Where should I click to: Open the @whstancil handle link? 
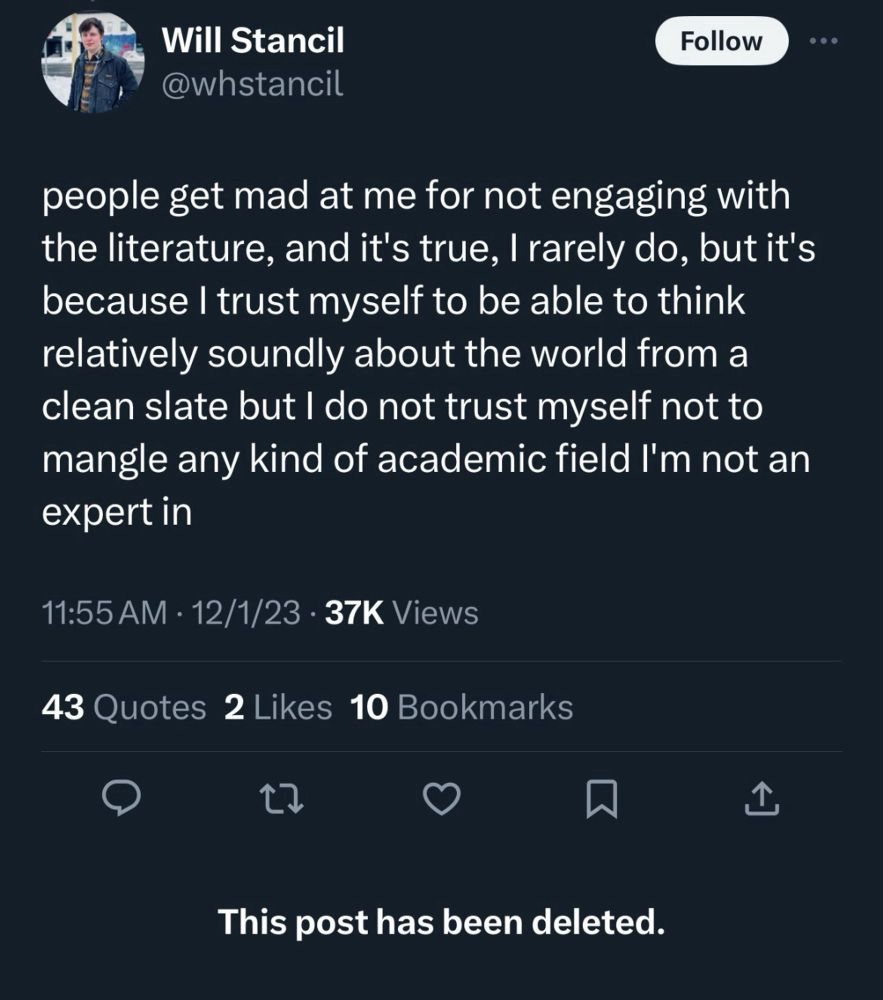252,85
